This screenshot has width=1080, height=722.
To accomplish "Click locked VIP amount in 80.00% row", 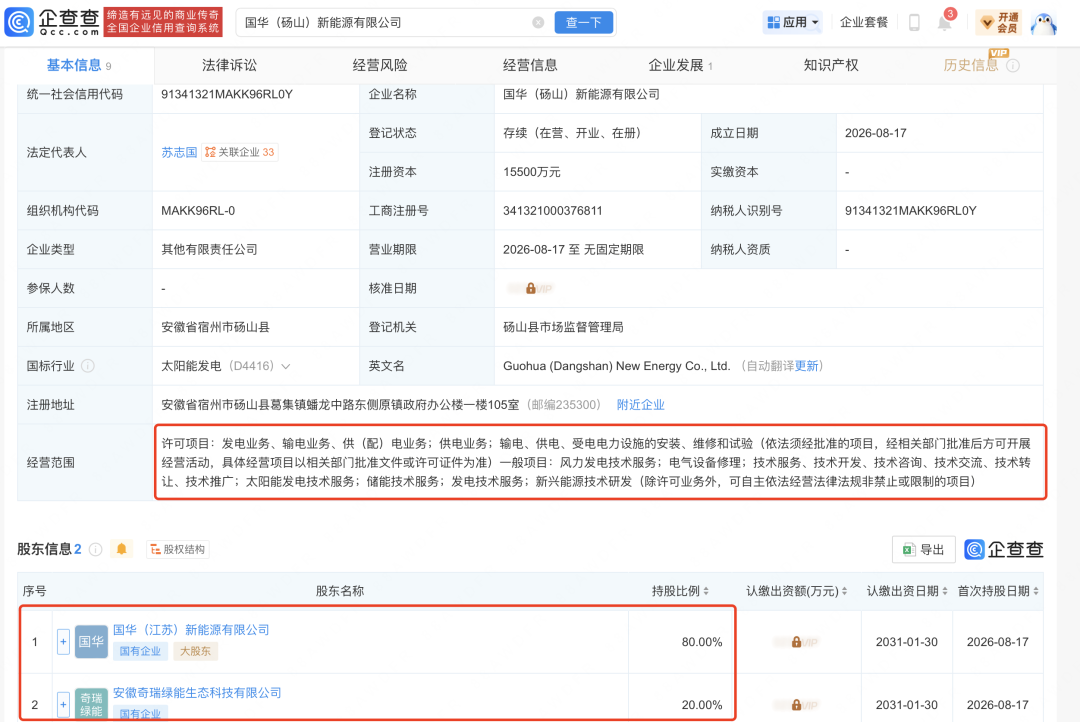I will (796, 642).
